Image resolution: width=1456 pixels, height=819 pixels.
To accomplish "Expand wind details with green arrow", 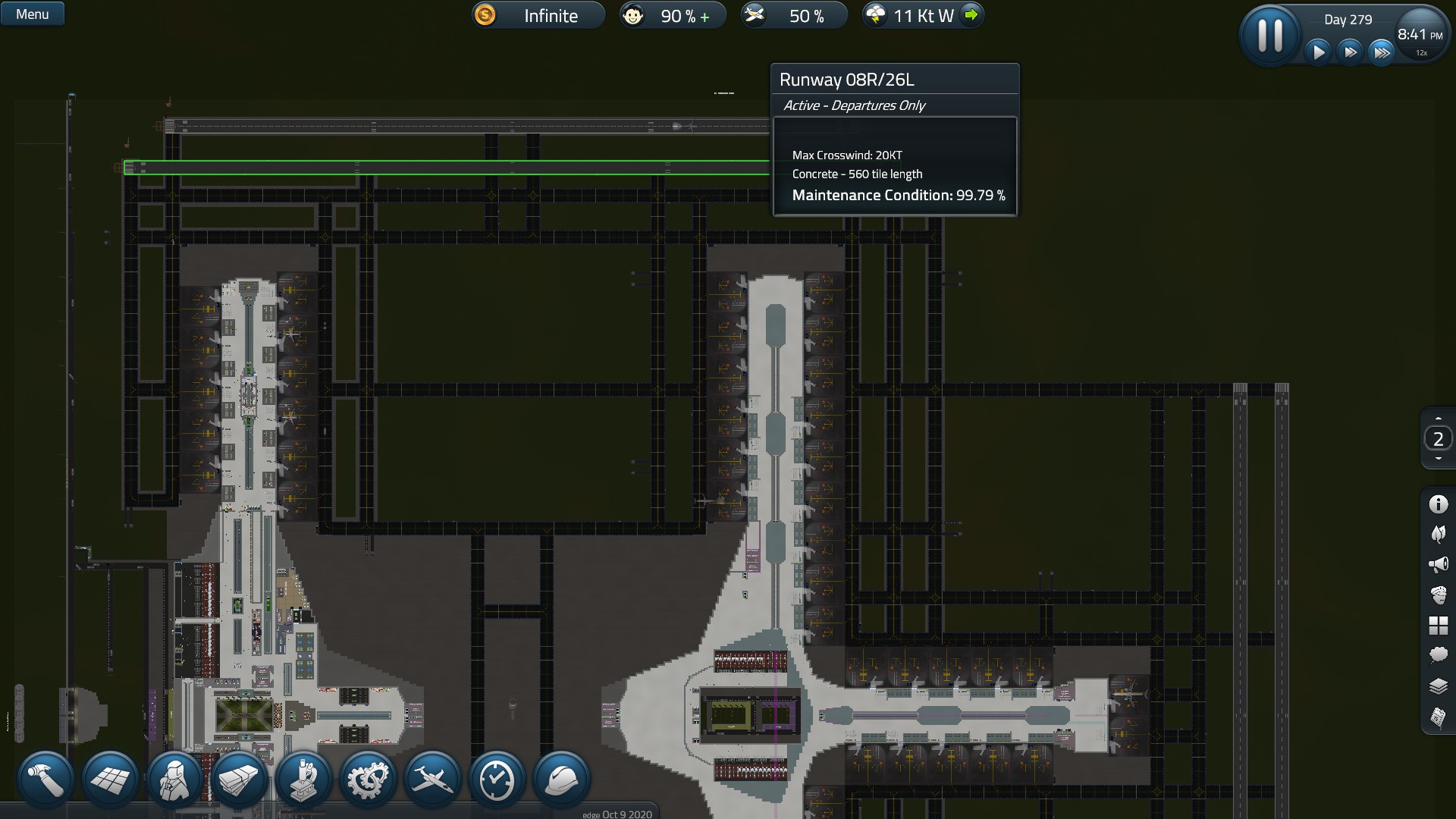I will [x=971, y=14].
